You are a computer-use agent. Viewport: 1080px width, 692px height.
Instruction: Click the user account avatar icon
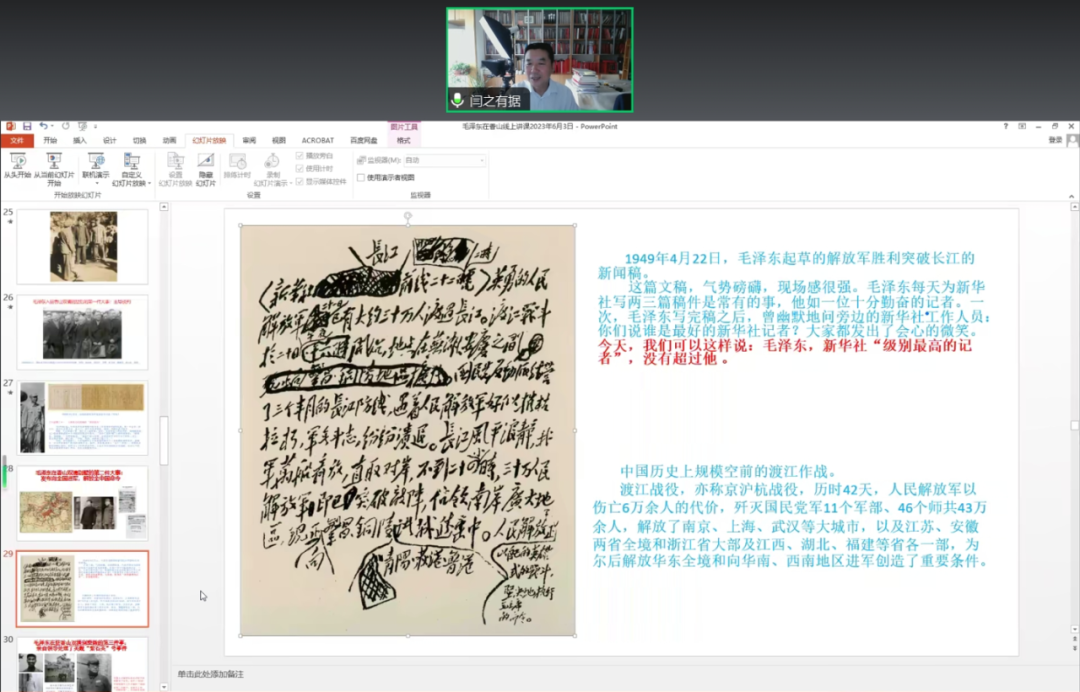click(x=1072, y=140)
